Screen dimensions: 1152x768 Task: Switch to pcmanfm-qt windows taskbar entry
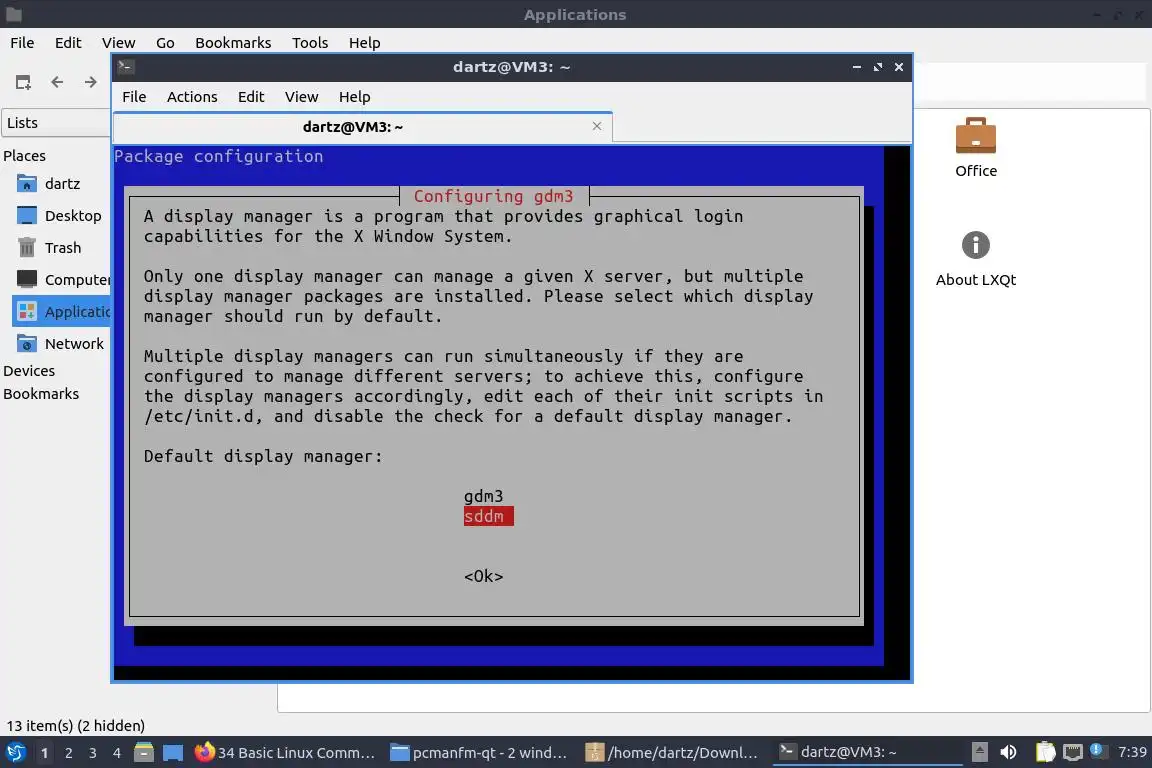pyautogui.click(x=479, y=753)
